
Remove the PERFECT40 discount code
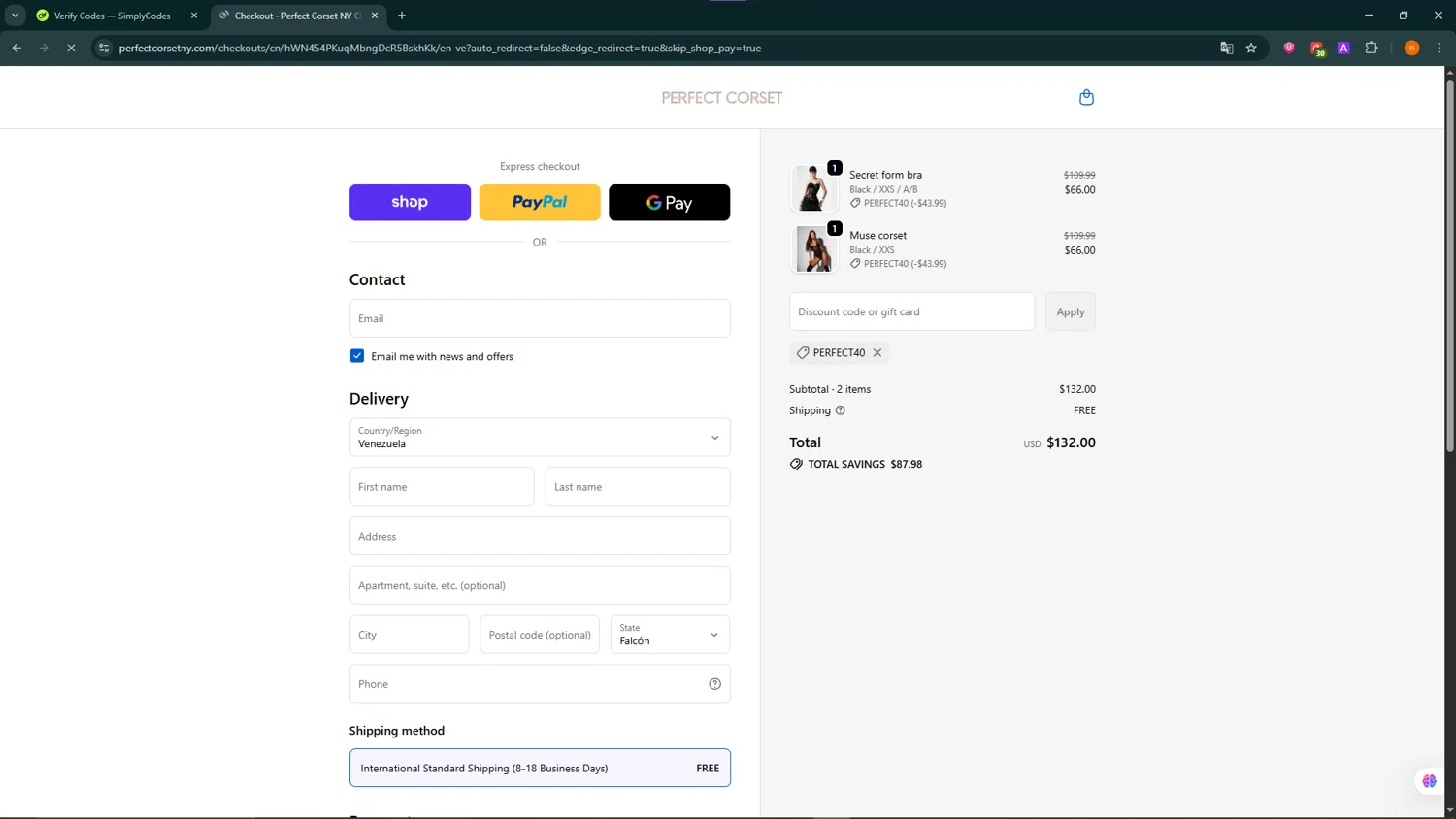coord(877,353)
